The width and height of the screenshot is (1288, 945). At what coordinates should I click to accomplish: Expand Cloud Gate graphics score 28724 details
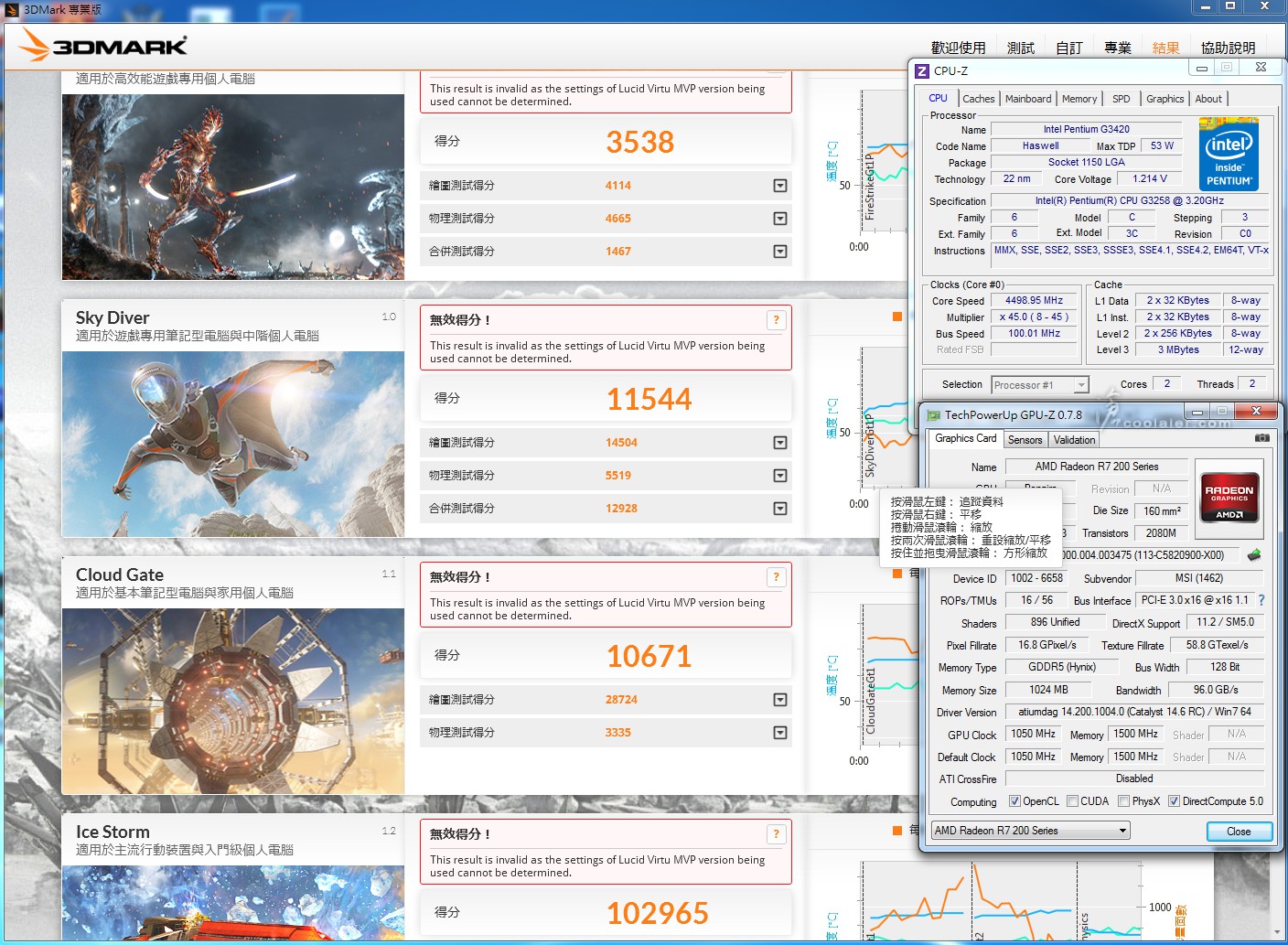click(x=780, y=700)
